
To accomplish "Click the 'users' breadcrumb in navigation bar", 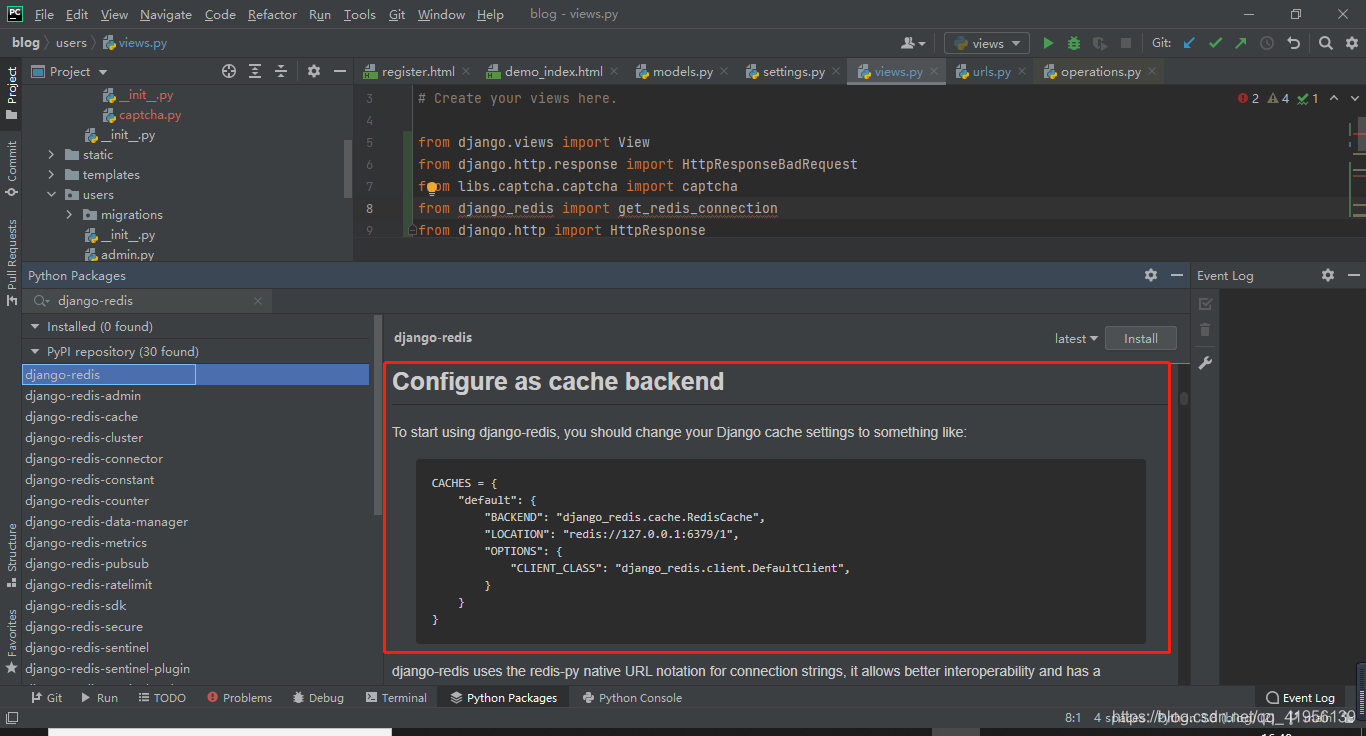I will [x=71, y=43].
